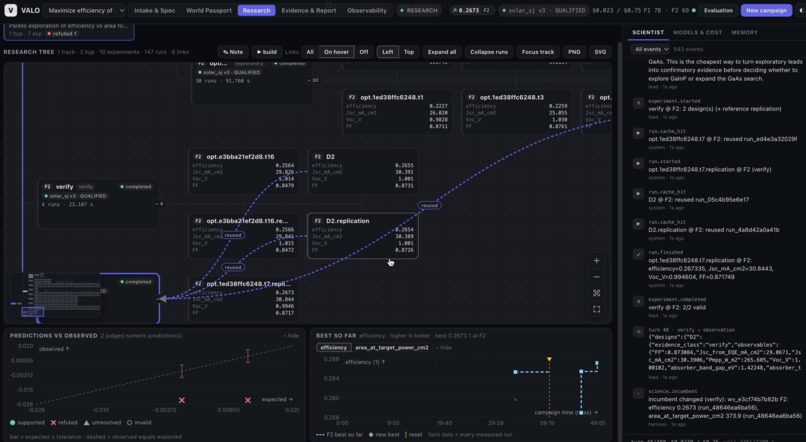806x442 pixels.
Task: Open the All events filter dropdown
Action: point(651,49)
